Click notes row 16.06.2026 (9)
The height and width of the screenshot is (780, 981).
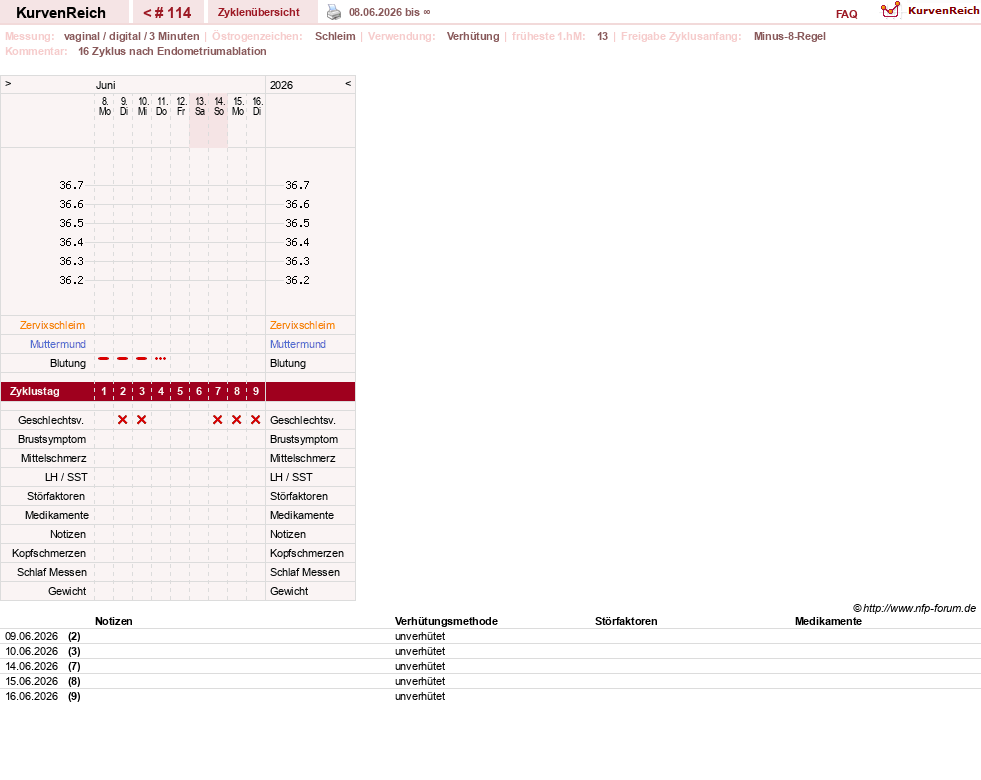490,696
